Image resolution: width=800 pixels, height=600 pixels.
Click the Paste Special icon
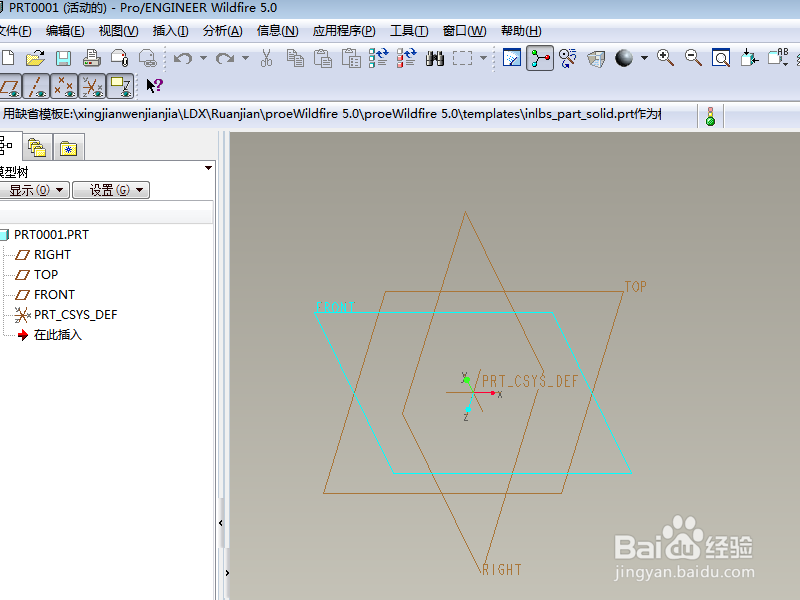pyautogui.click(x=351, y=58)
